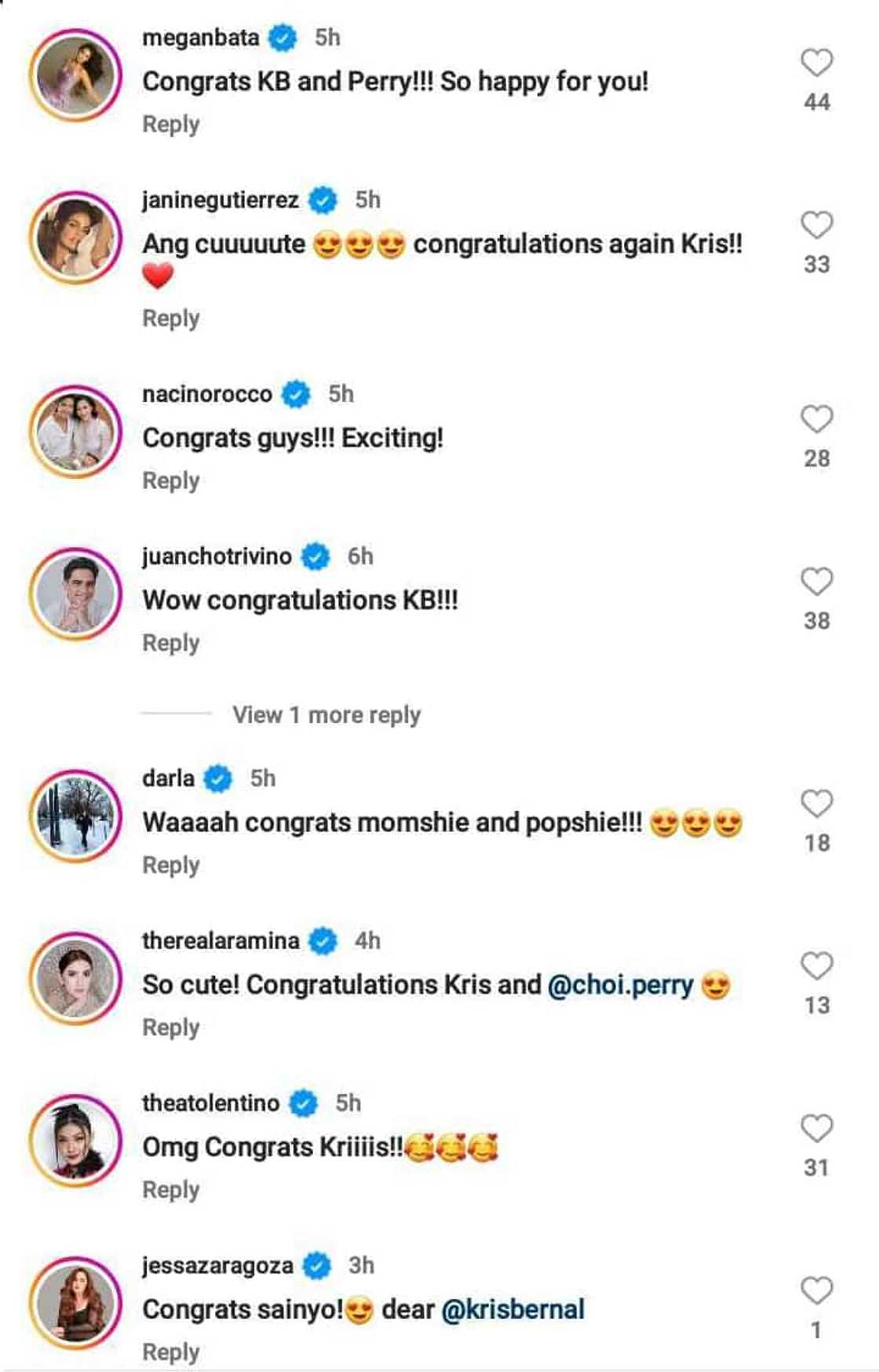Open darla's snowy profile picture
879x1372 pixels.
75,816
